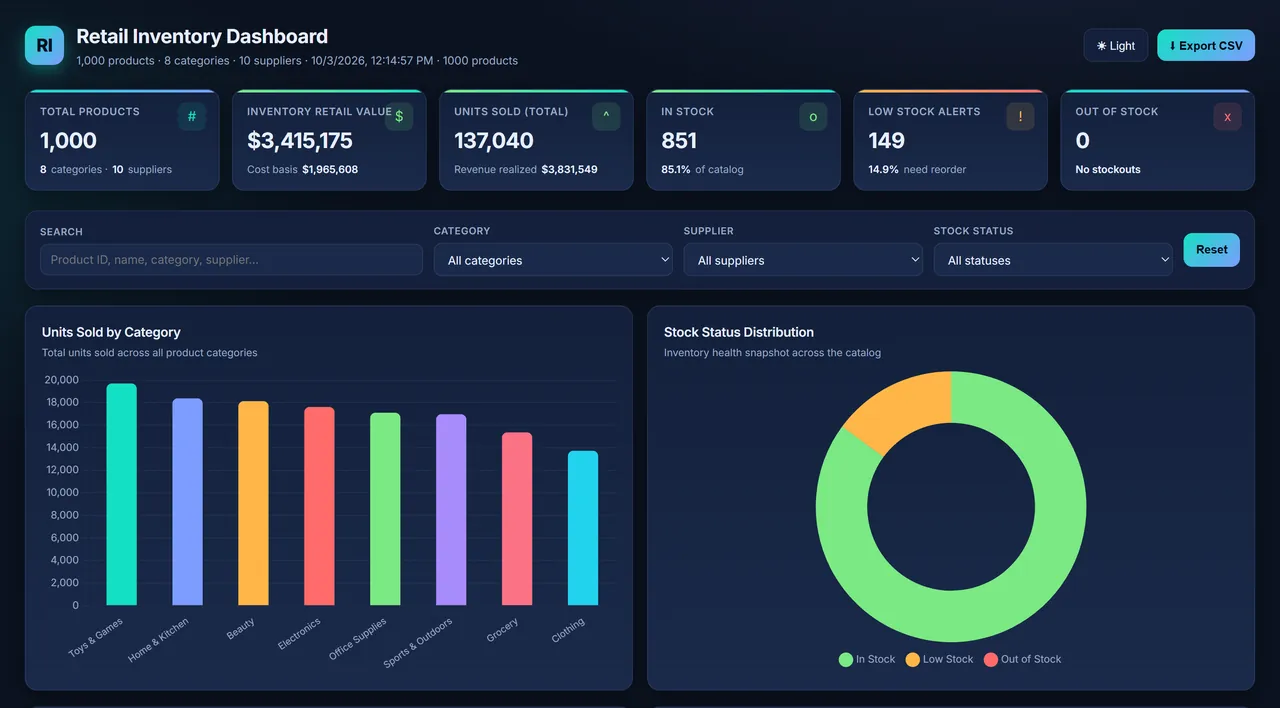Viewport: 1280px width, 708px height.
Task: Switch to Light theme
Action: [x=1115, y=45]
